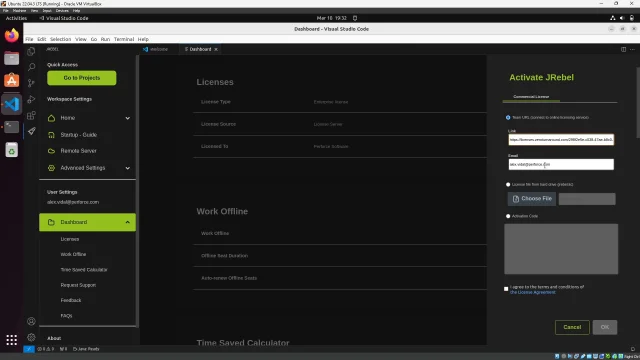The height and width of the screenshot is (360, 640).
Task: Open the Search view icon
Action: click(31, 67)
